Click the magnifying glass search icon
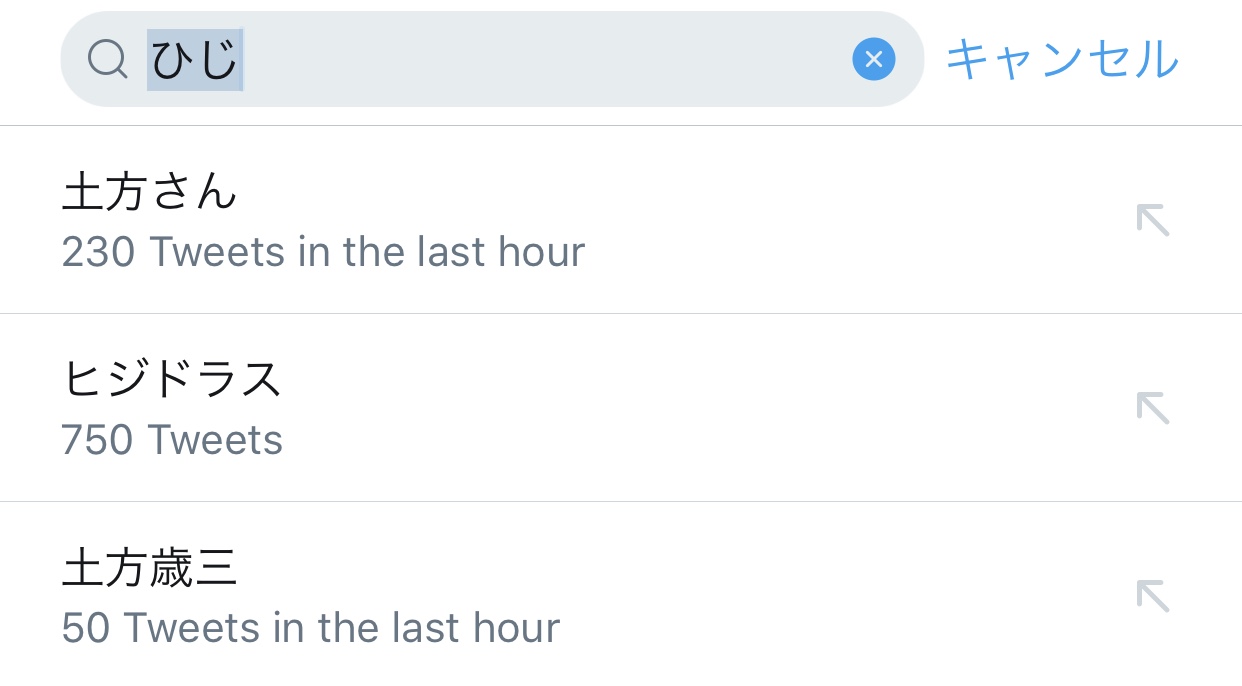 point(107,60)
